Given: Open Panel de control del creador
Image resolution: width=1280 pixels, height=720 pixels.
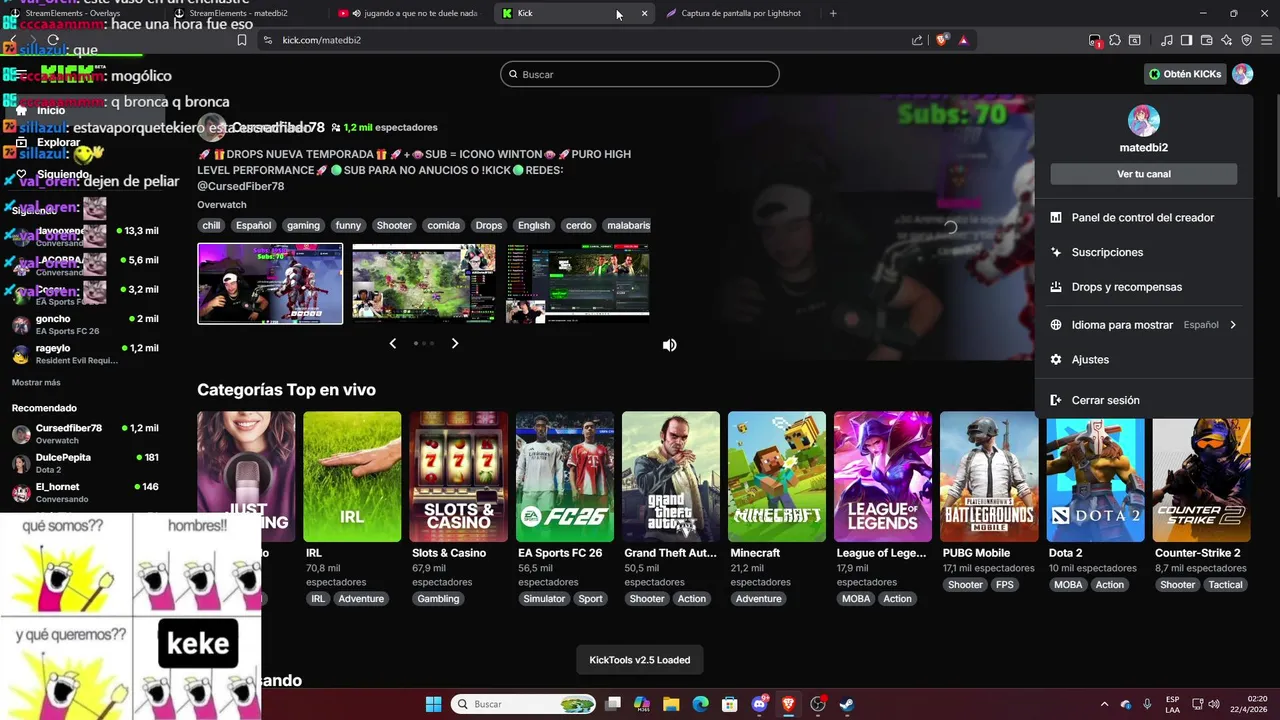Looking at the screenshot, I should (x=1143, y=217).
